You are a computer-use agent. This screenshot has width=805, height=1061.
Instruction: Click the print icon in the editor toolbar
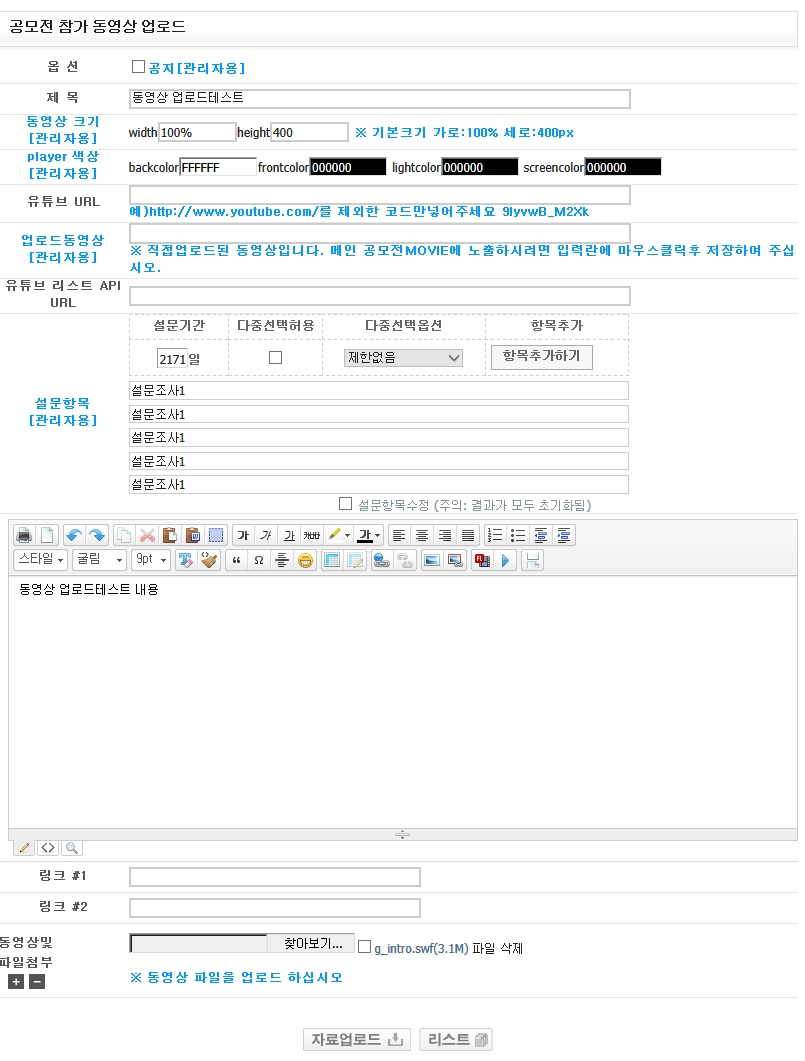pyautogui.click(x=24, y=535)
